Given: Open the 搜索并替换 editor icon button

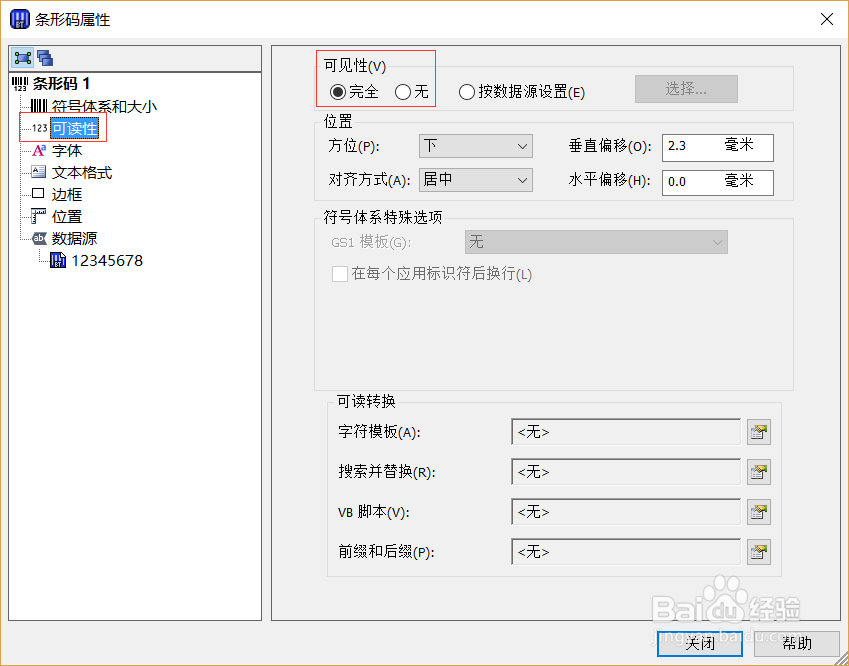Looking at the screenshot, I should tap(759, 472).
